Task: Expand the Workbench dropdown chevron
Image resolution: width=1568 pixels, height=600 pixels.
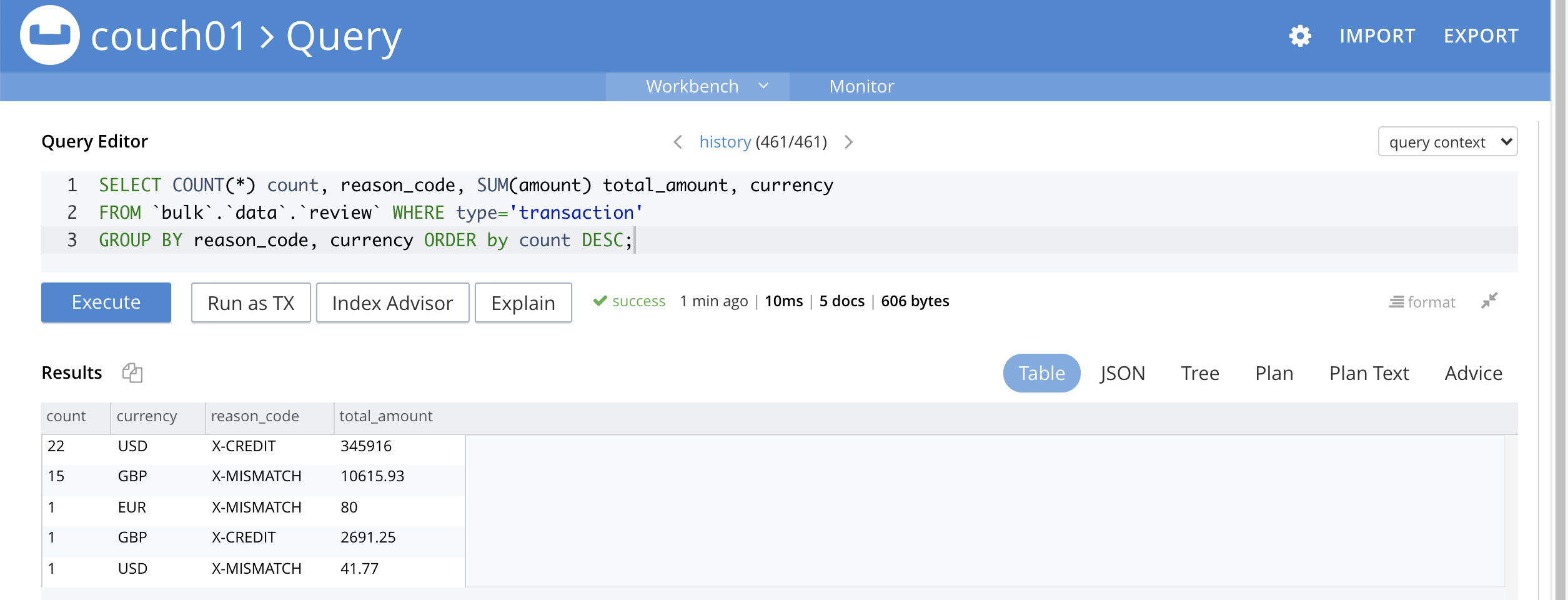Action: (763, 86)
